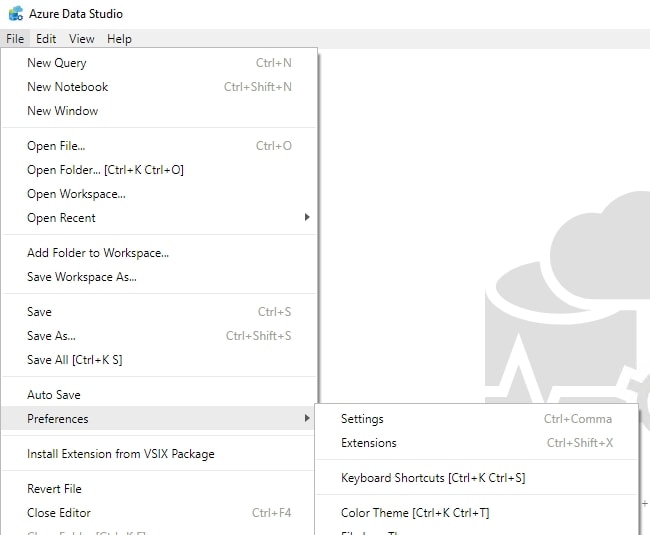This screenshot has width=650, height=535.
Task: Choose Close Editor menu entry
Action: coord(159,513)
